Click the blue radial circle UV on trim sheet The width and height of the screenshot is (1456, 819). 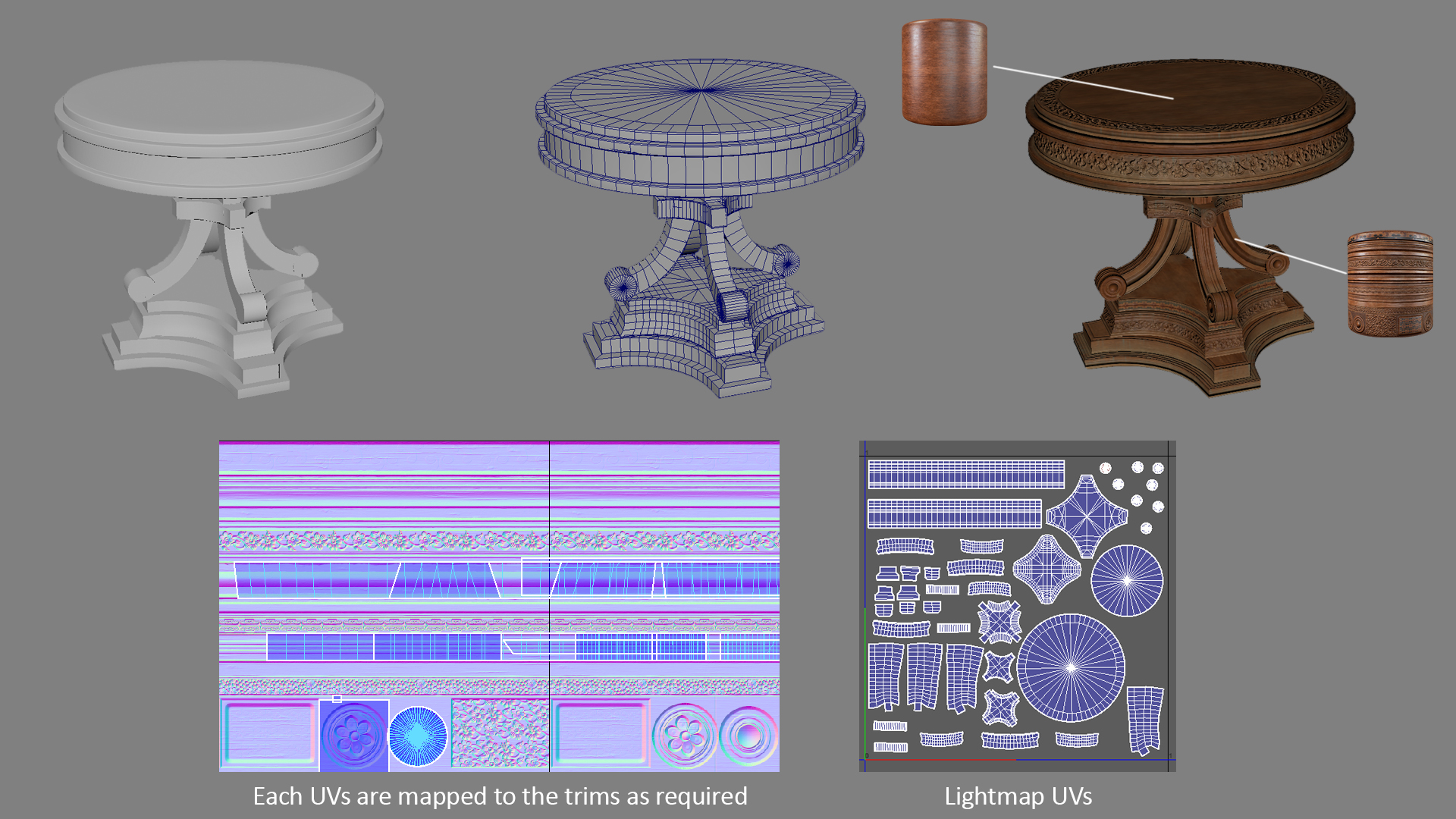[x=418, y=736]
